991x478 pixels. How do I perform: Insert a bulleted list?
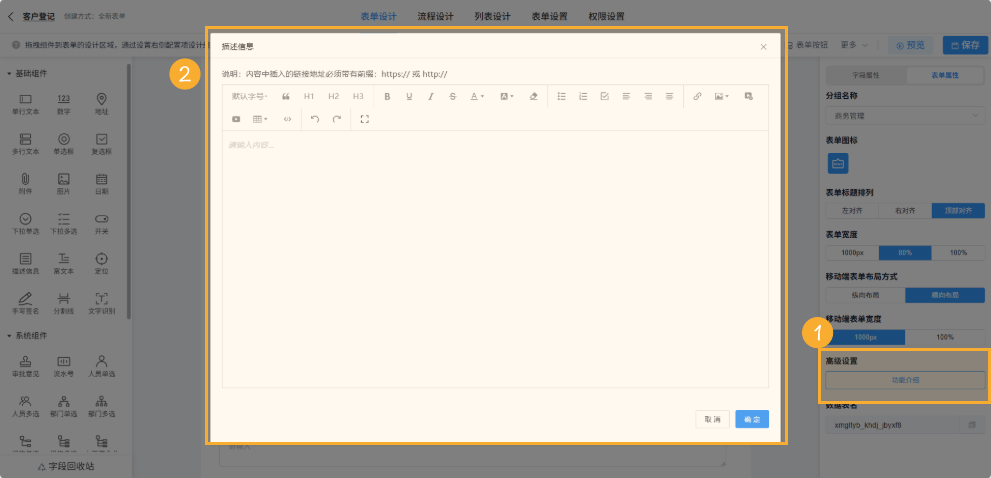561,96
